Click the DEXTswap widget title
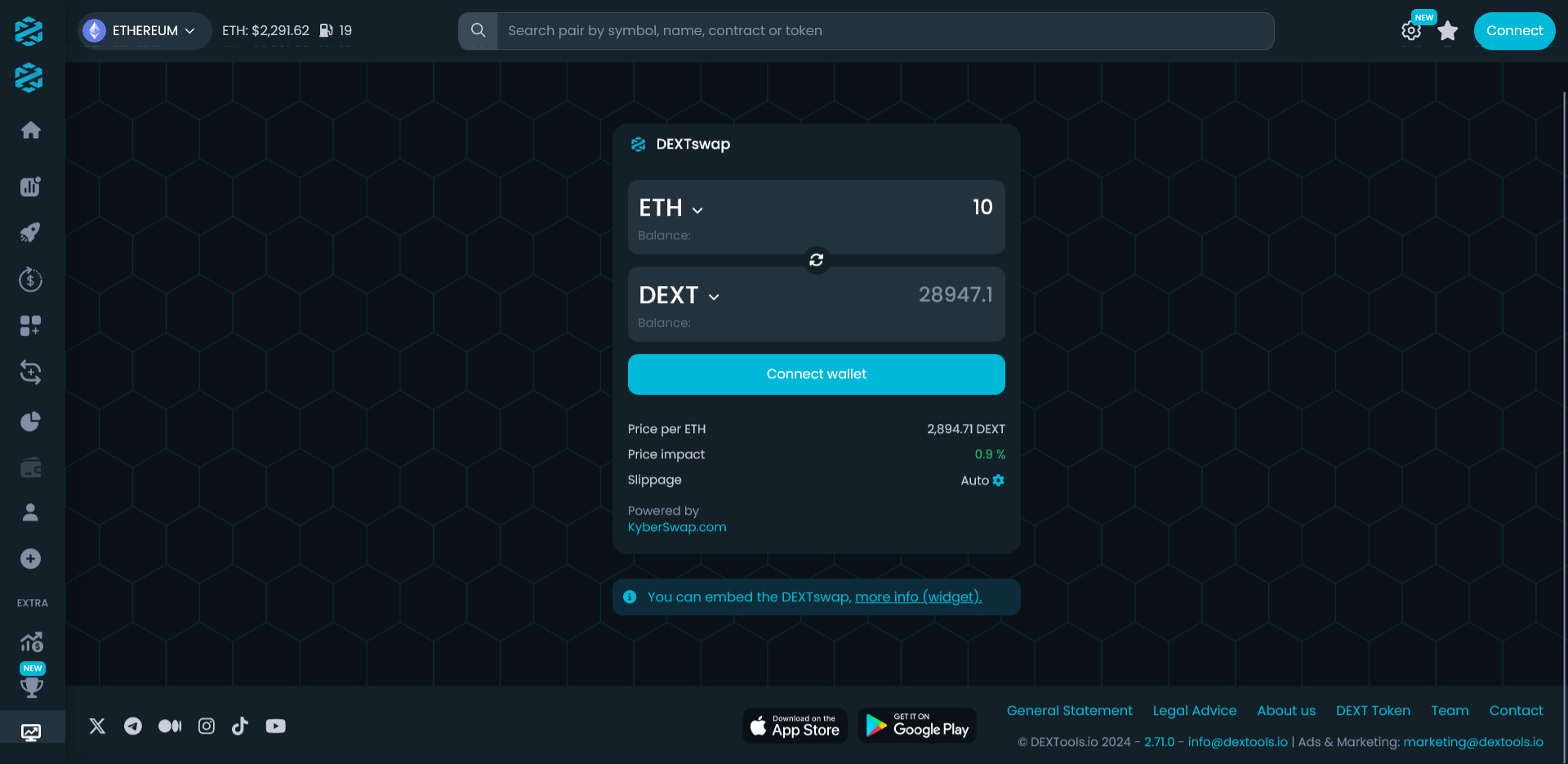Image resolution: width=1568 pixels, height=764 pixels. pyautogui.click(x=693, y=145)
